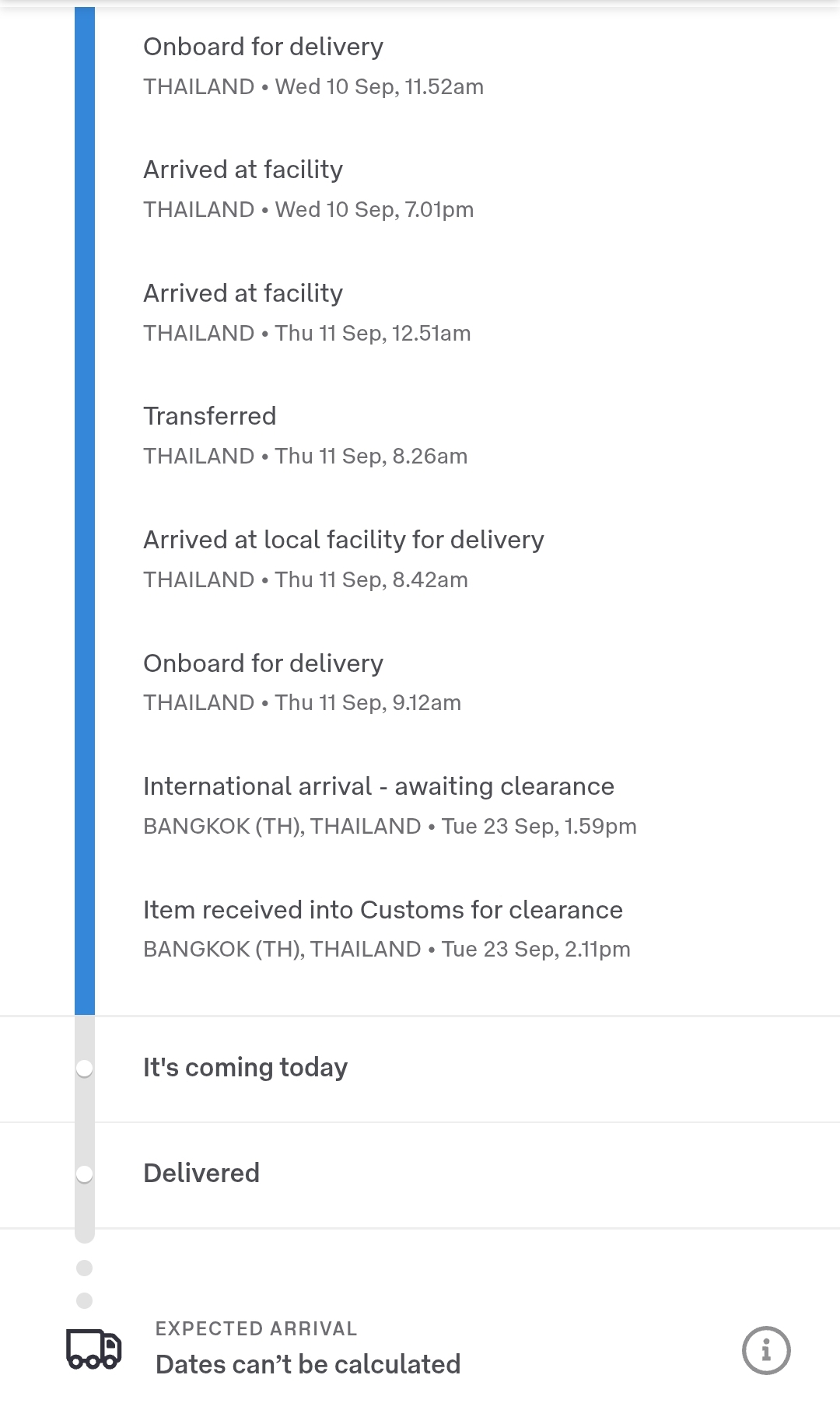Tap the upper grey dot below the timeline
This screenshot has height=1403, width=840.
(85, 1268)
